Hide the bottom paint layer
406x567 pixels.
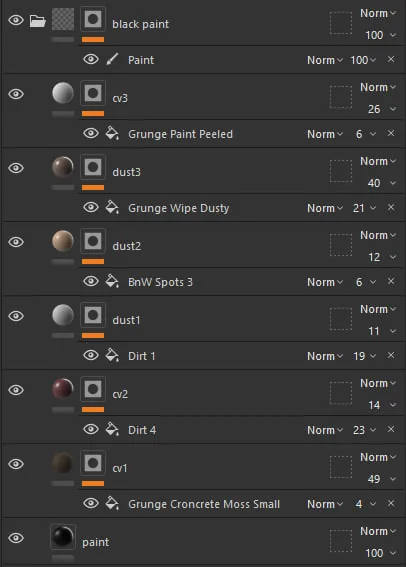[16, 538]
